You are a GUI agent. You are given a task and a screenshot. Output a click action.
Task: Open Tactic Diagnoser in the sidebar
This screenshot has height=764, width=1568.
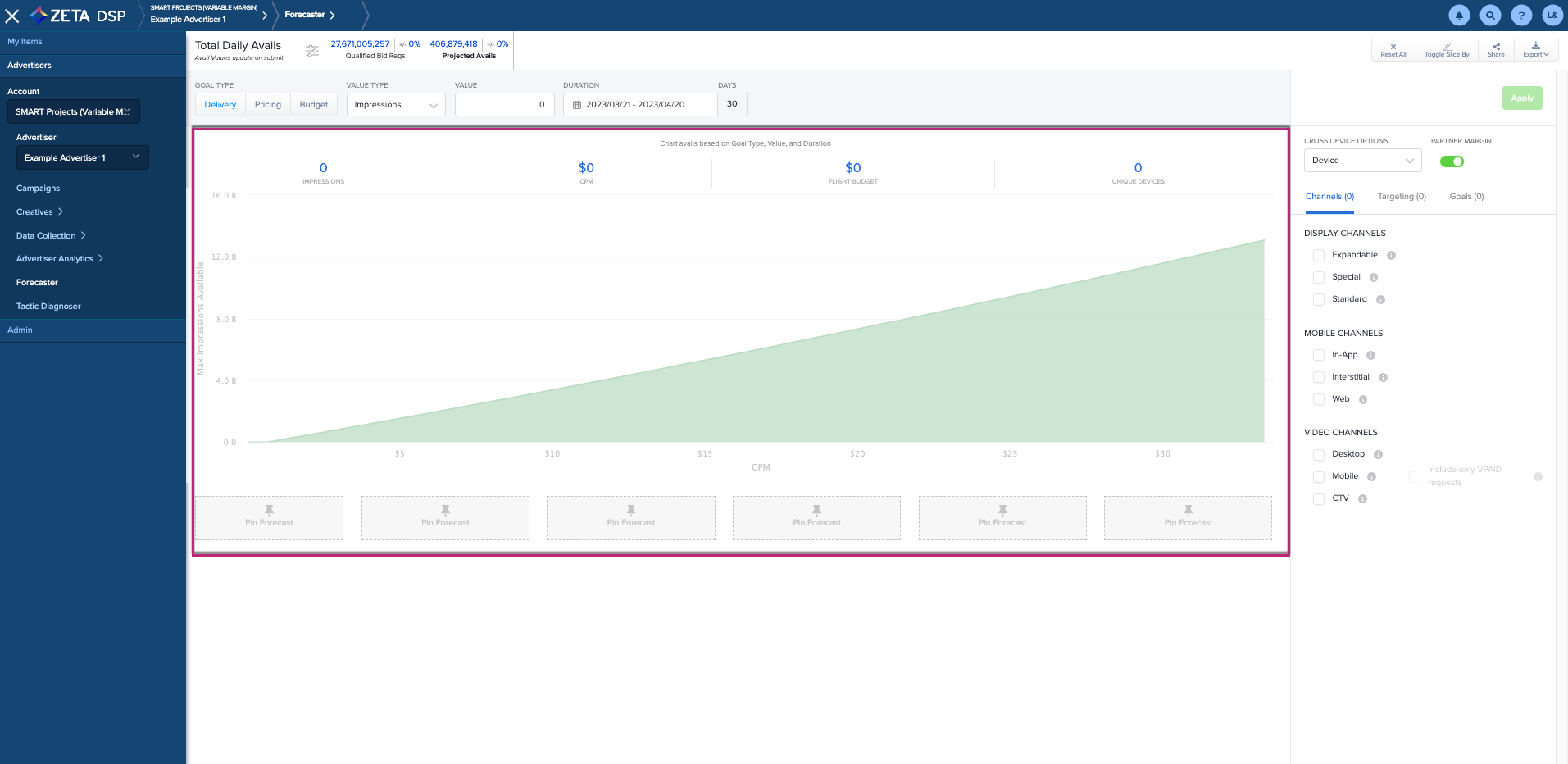48,307
